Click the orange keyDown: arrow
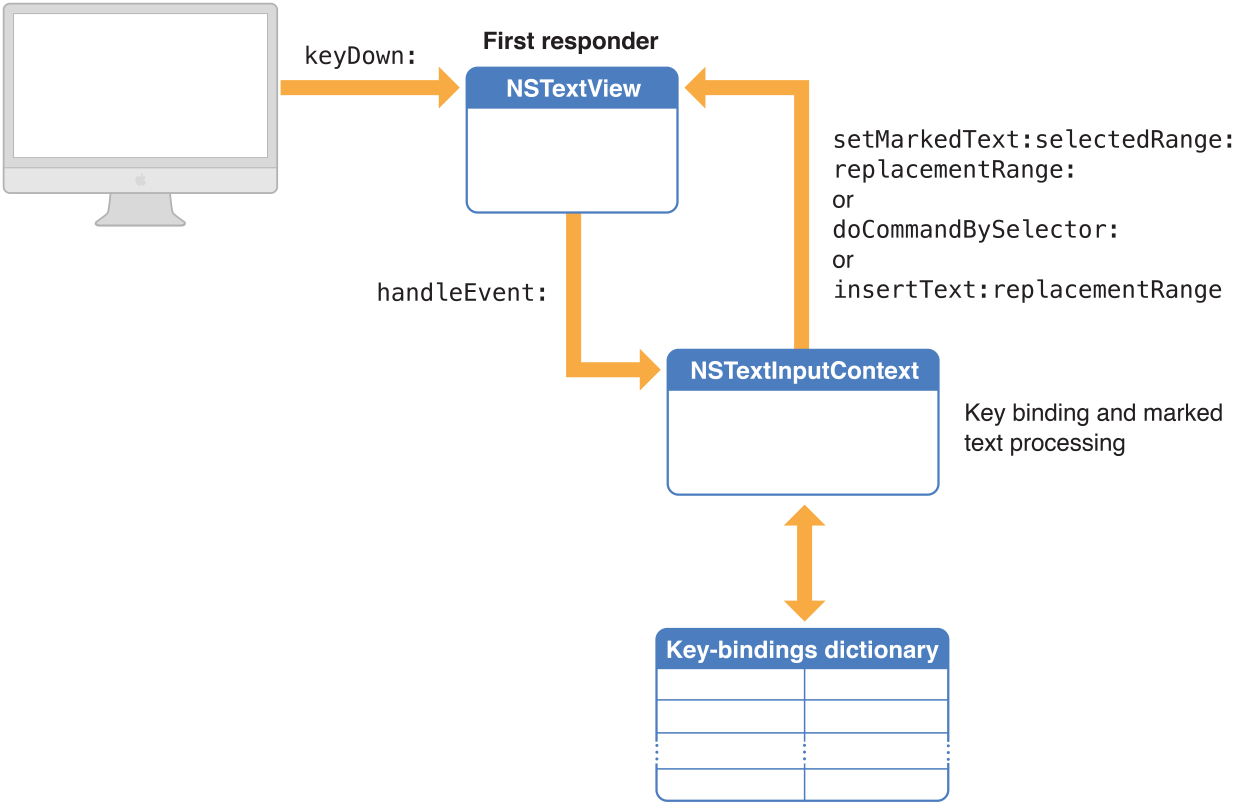 [370, 88]
